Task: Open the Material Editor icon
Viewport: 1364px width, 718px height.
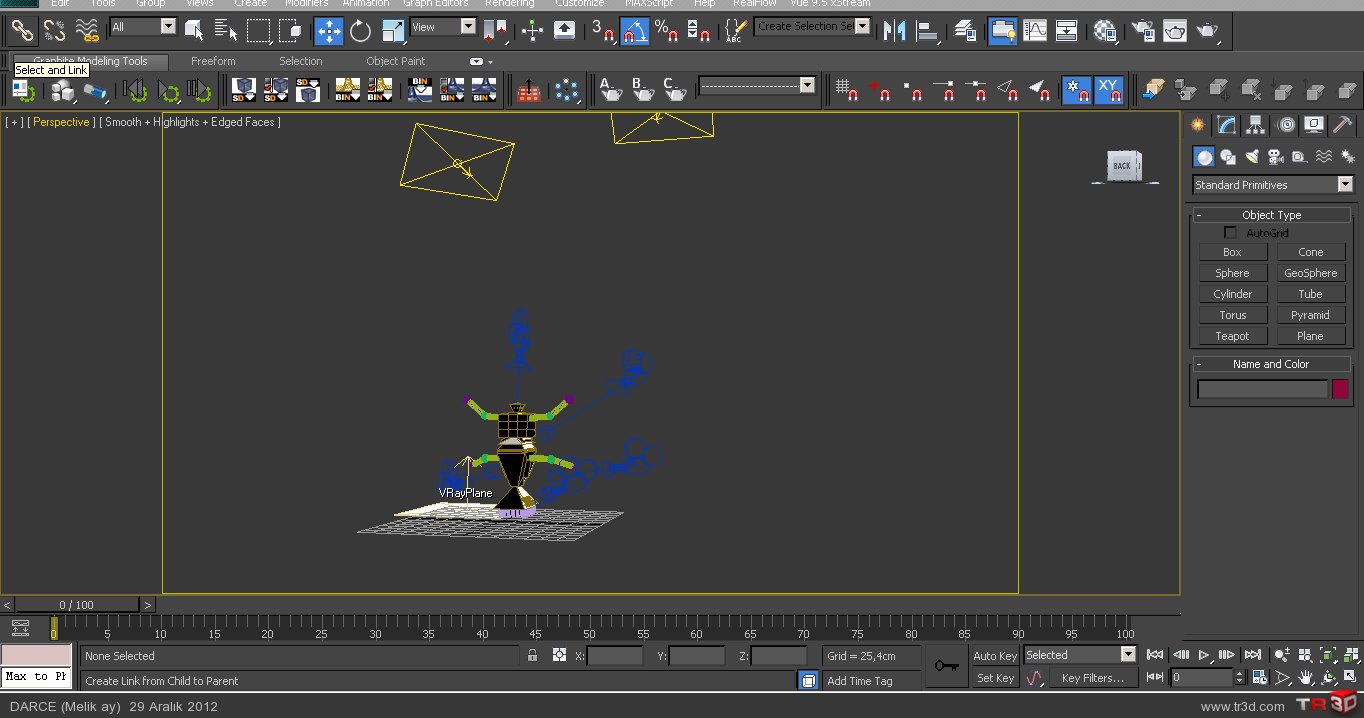Action: tap(1105, 31)
